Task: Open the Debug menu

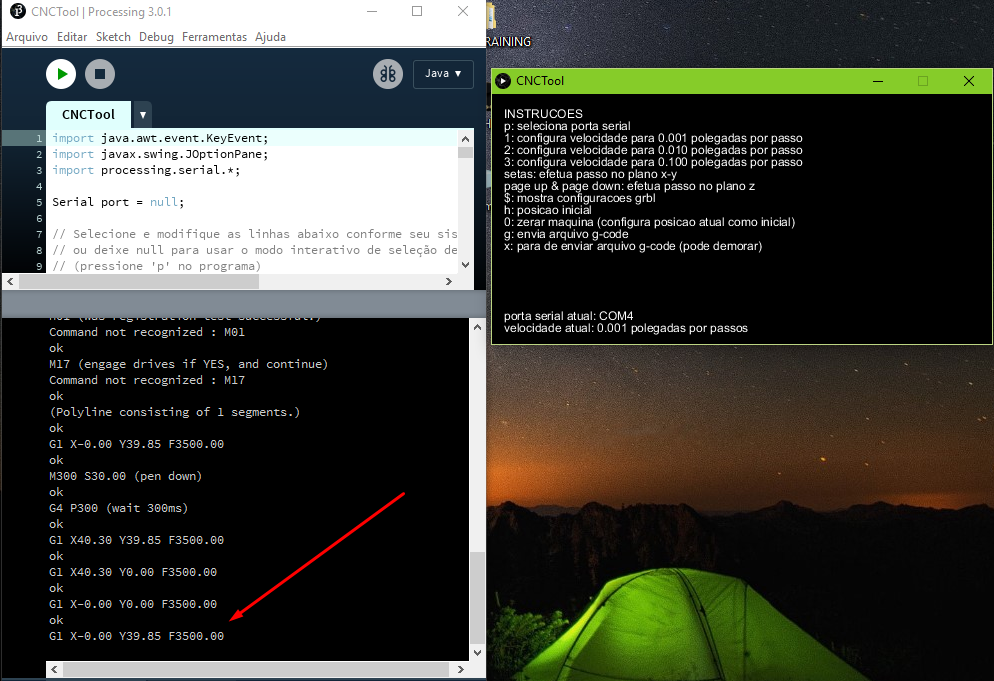Action: [x=156, y=37]
